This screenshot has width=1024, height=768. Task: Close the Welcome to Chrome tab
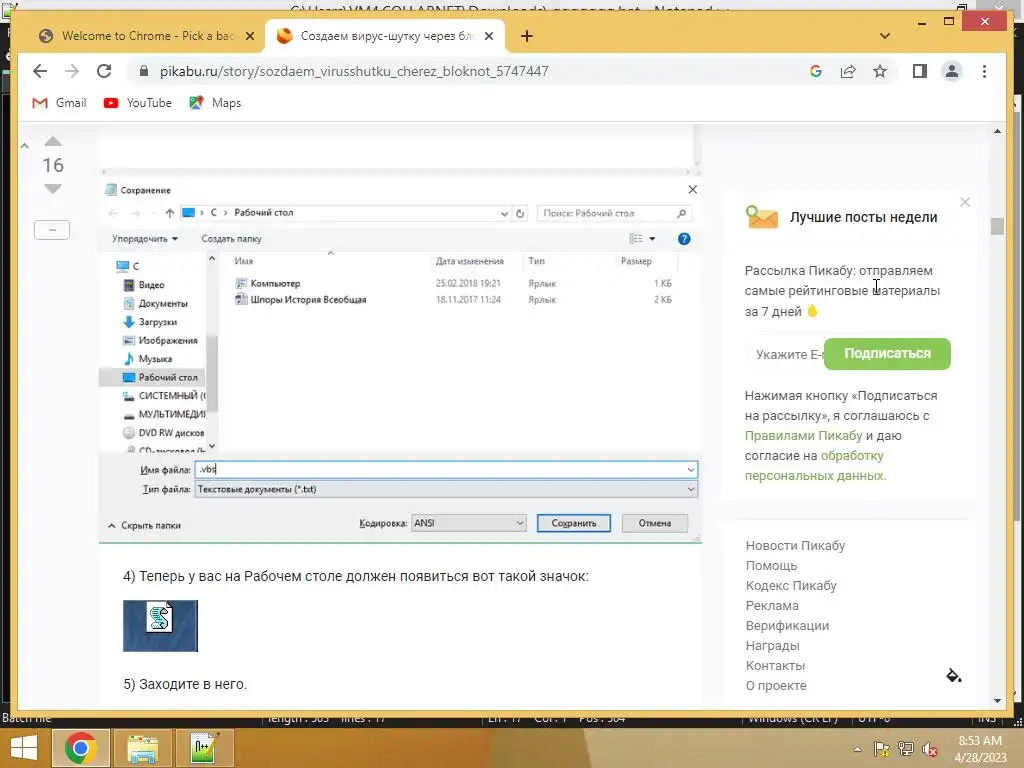click(x=249, y=36)
